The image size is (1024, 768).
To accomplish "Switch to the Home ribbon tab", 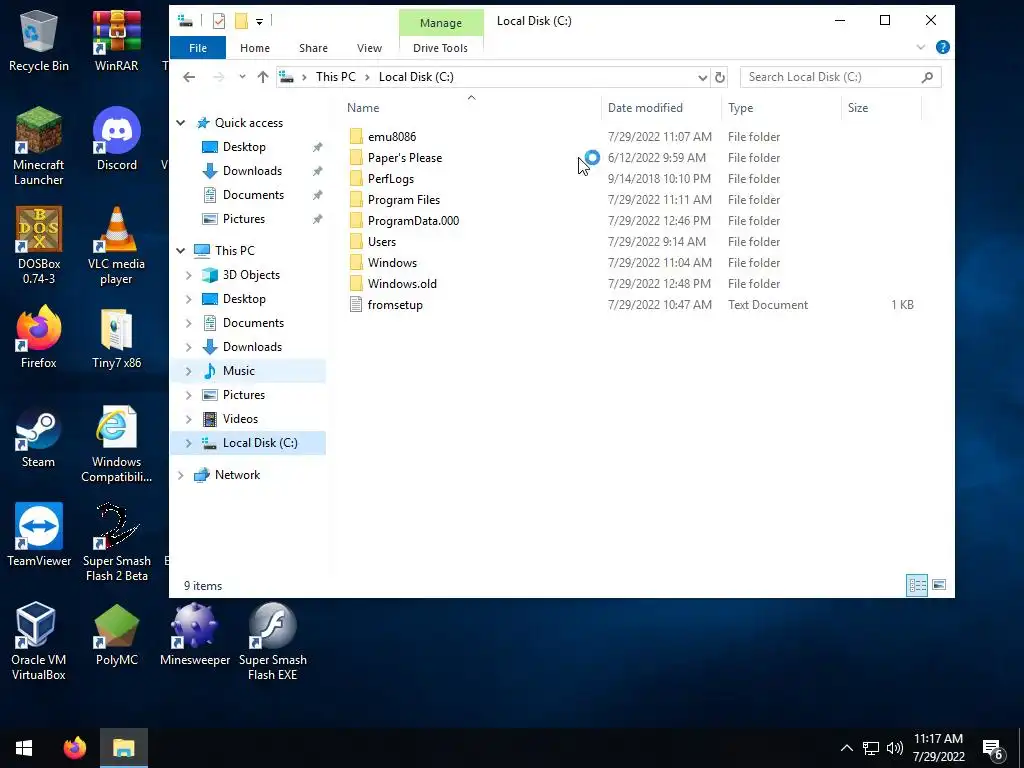I will pos(255,48).
